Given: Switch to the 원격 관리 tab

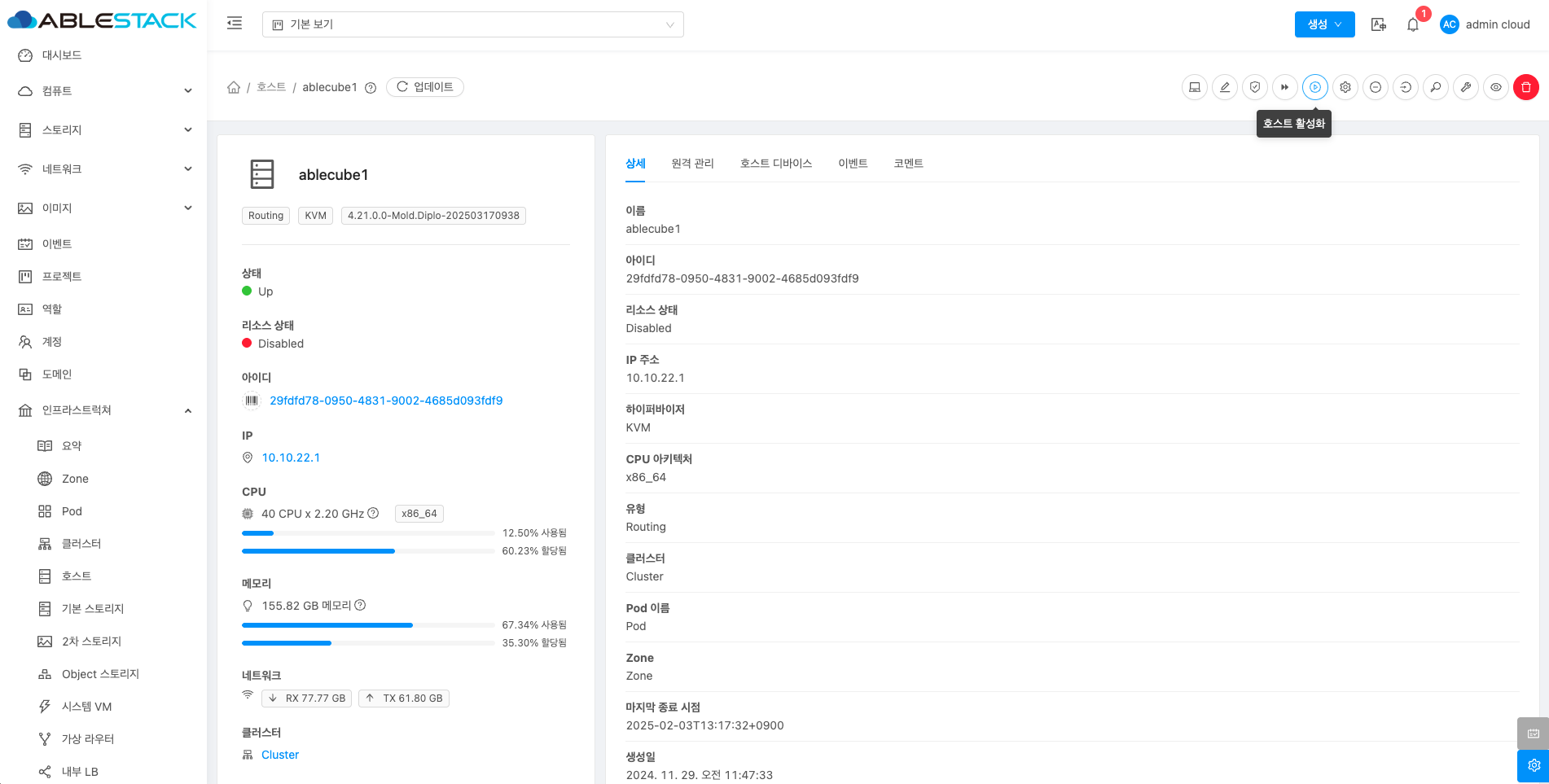Looking at the screenshot, I should [x=692, y=164].
